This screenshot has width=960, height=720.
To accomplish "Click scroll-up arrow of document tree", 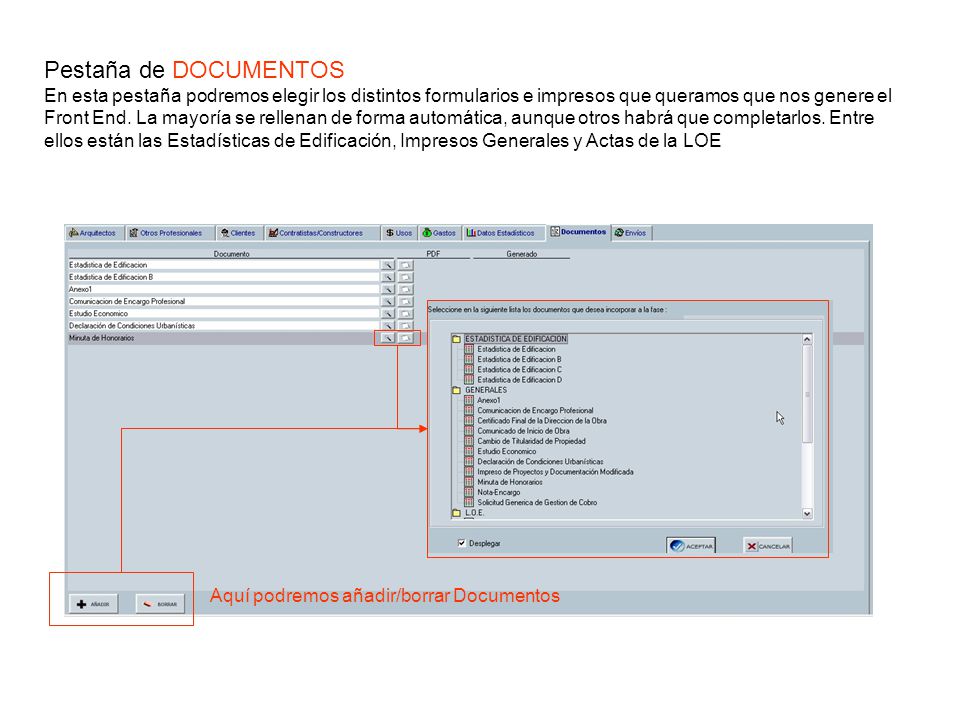I will click(807, 339).
